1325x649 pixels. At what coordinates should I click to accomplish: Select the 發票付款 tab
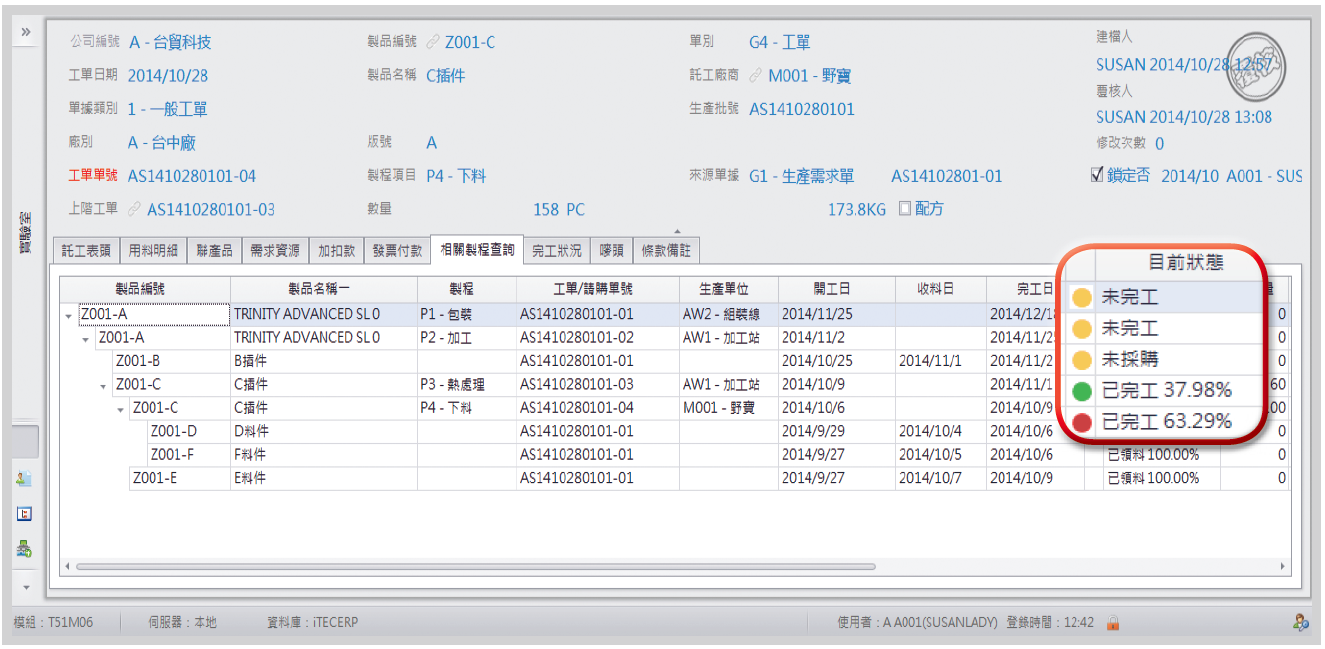[x=397, y=250]
